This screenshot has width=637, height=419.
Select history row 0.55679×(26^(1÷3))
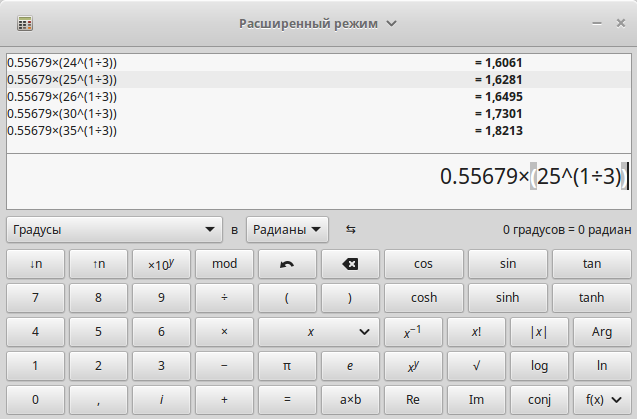click(x=319, y=97)
